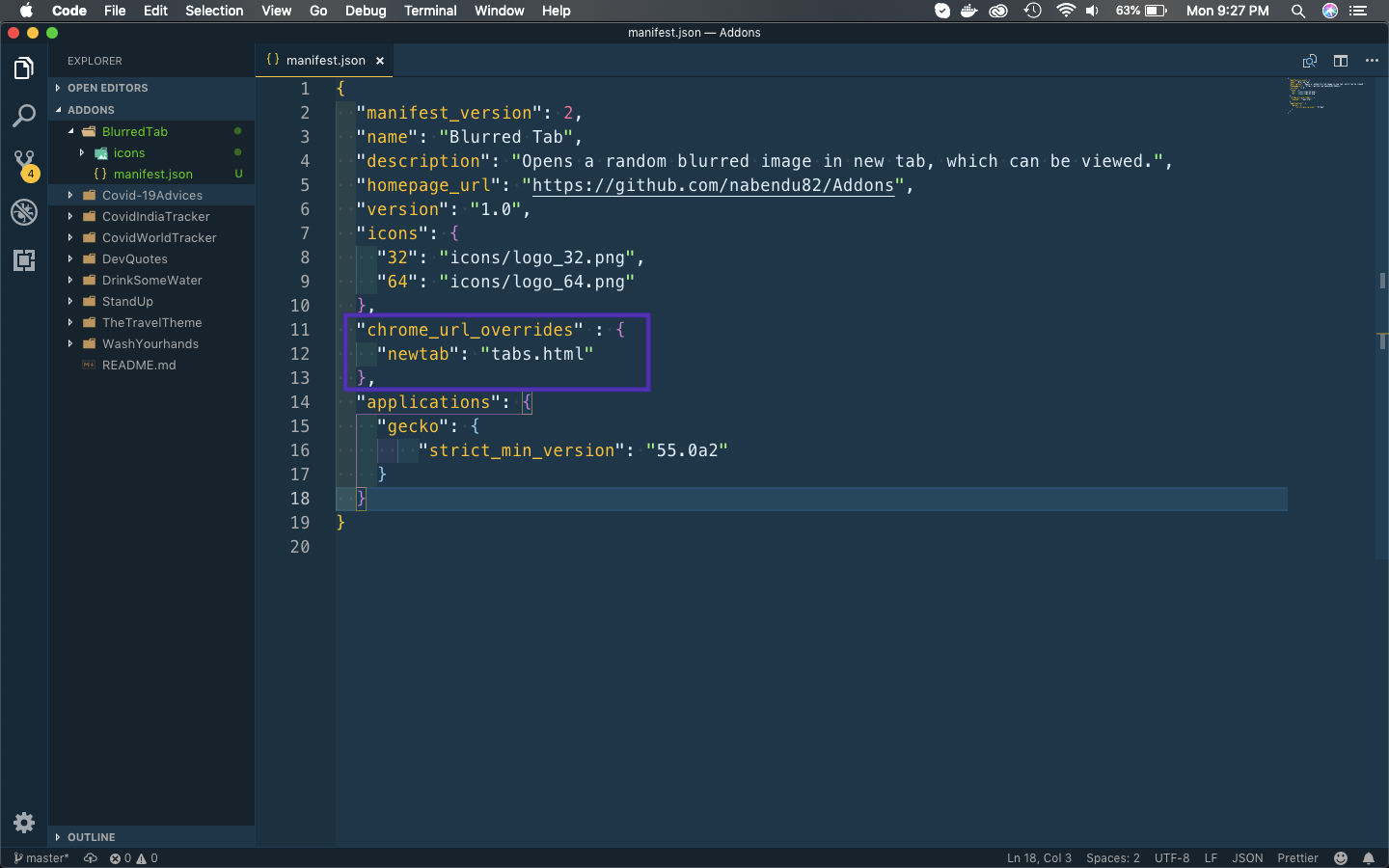Click the editor minimap preview
The width and height of the screenshot is (1389, 868).
pos(1327,96)
